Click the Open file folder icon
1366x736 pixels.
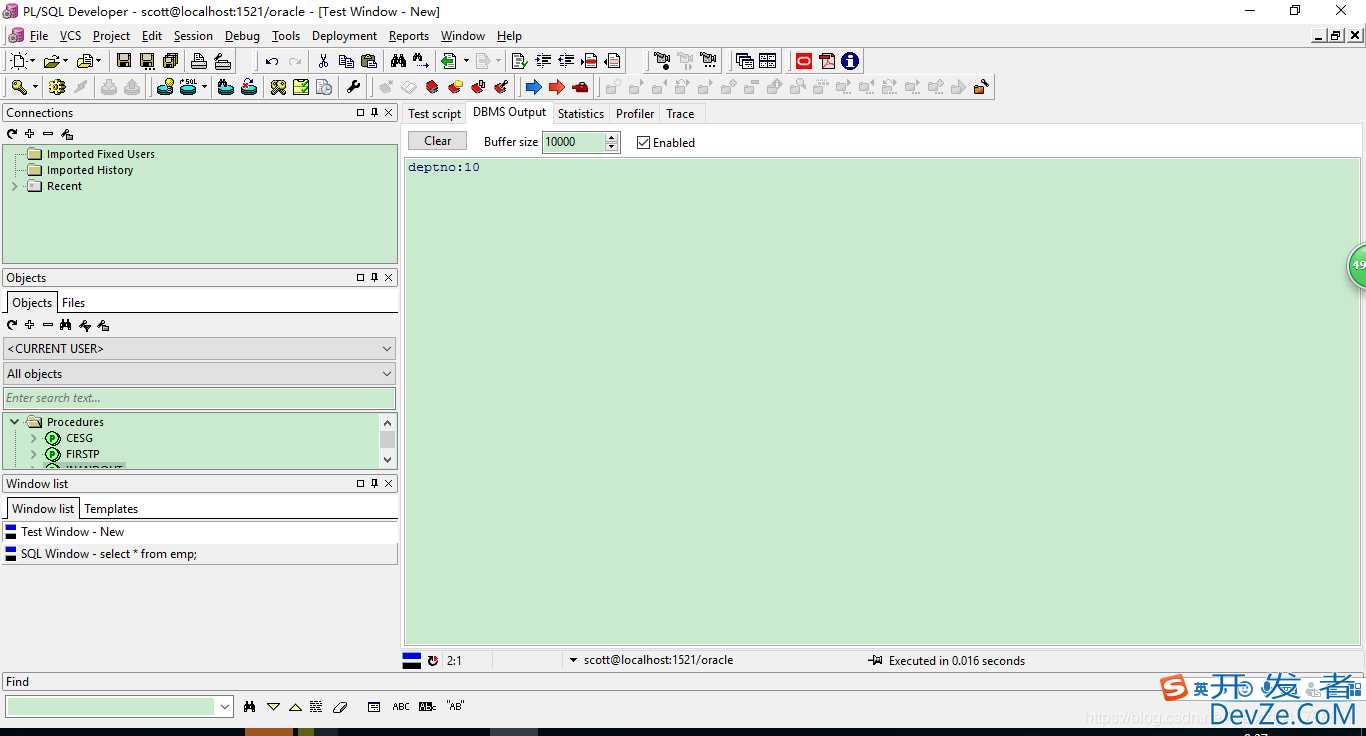click(x=52, y=61)
